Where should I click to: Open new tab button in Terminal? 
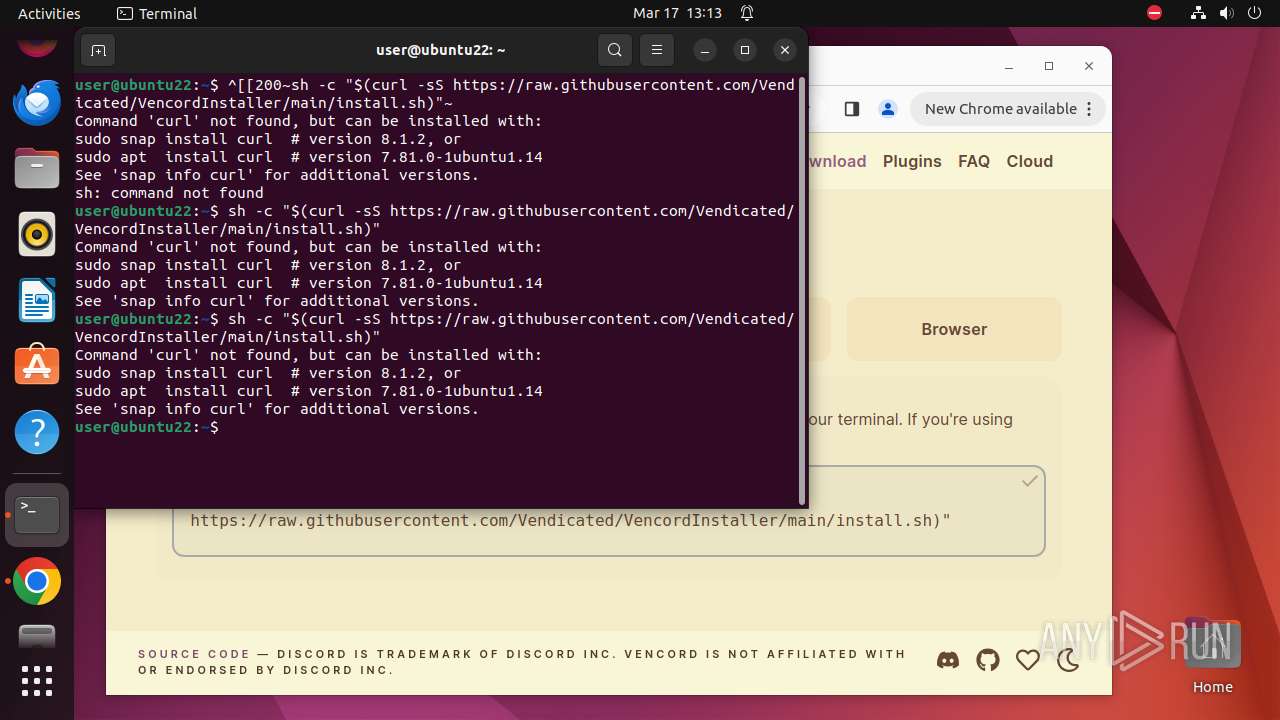(98, 50)
